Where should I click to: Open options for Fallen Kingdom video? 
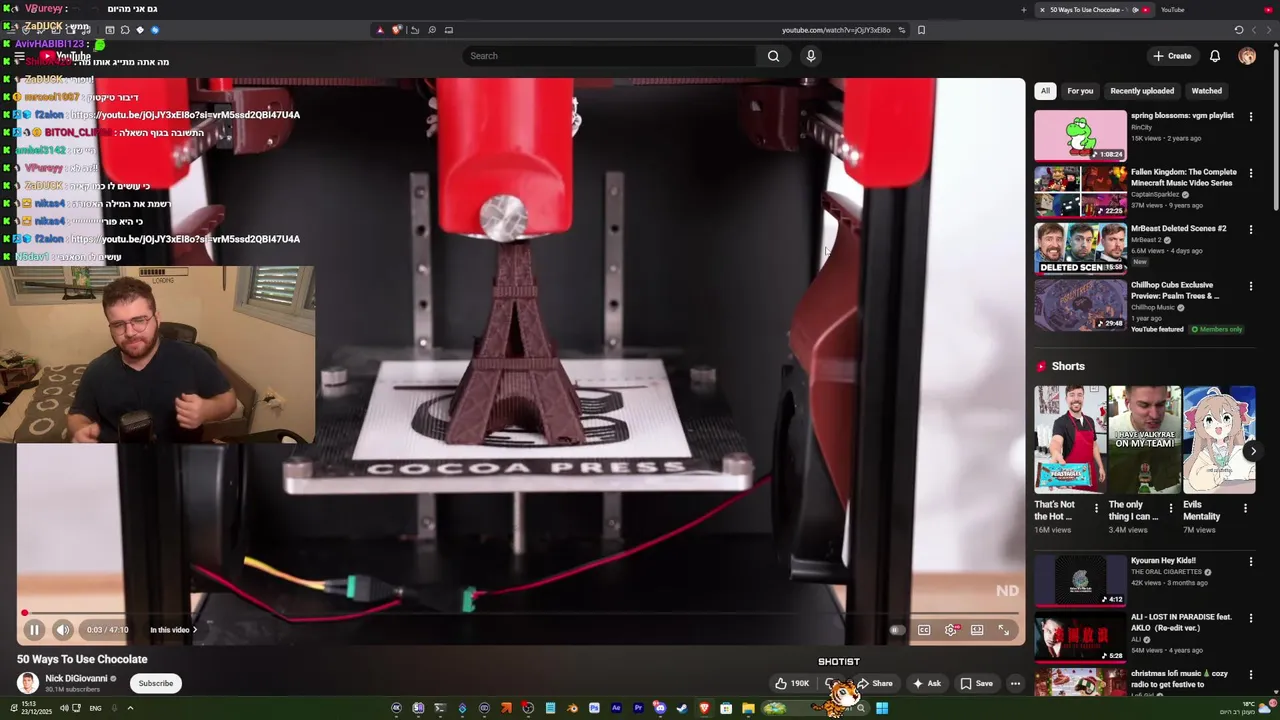tap(1250, 172)
